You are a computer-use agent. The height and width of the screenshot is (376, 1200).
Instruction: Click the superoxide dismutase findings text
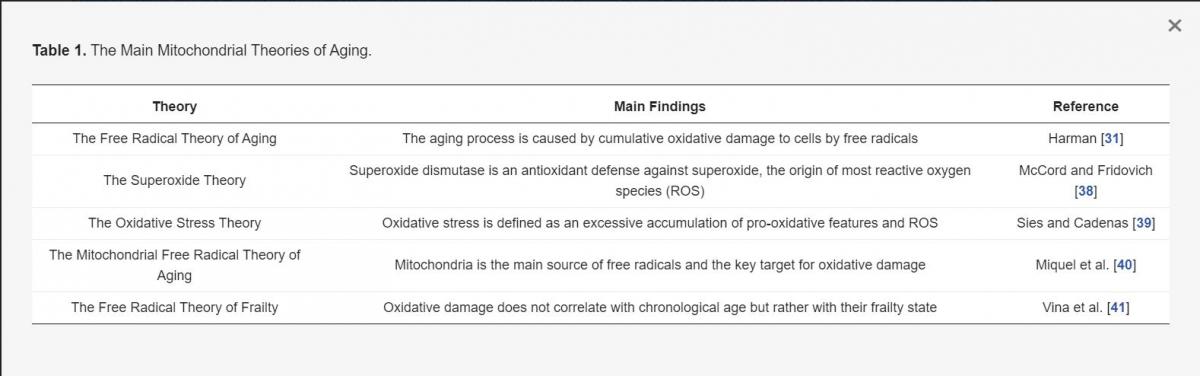point(659,181)
